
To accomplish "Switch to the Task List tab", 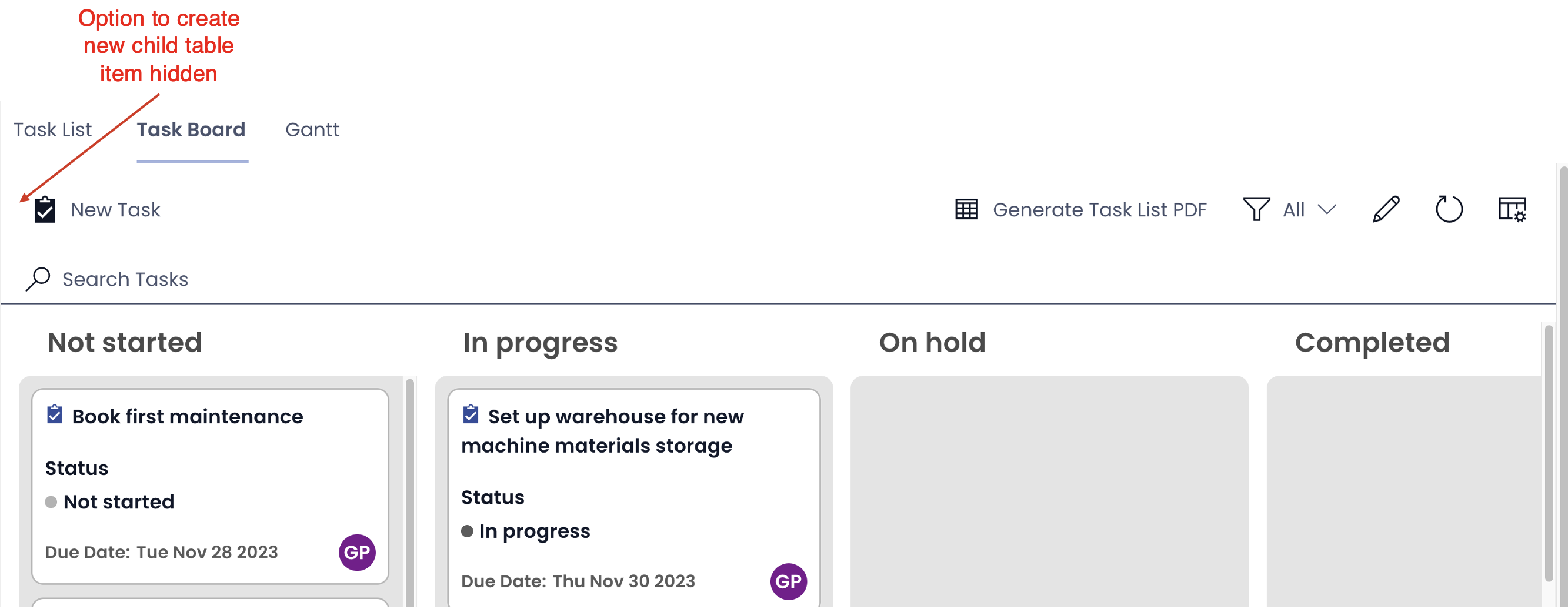I will tap(52, 129).
